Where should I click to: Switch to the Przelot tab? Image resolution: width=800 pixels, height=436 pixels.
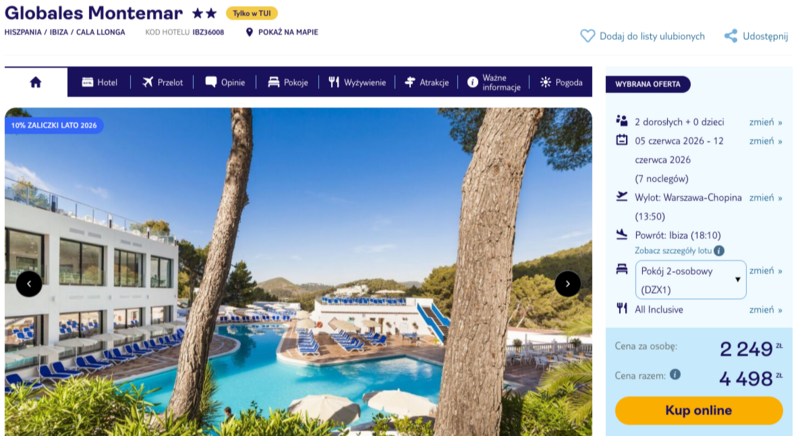tap(162, 82)
